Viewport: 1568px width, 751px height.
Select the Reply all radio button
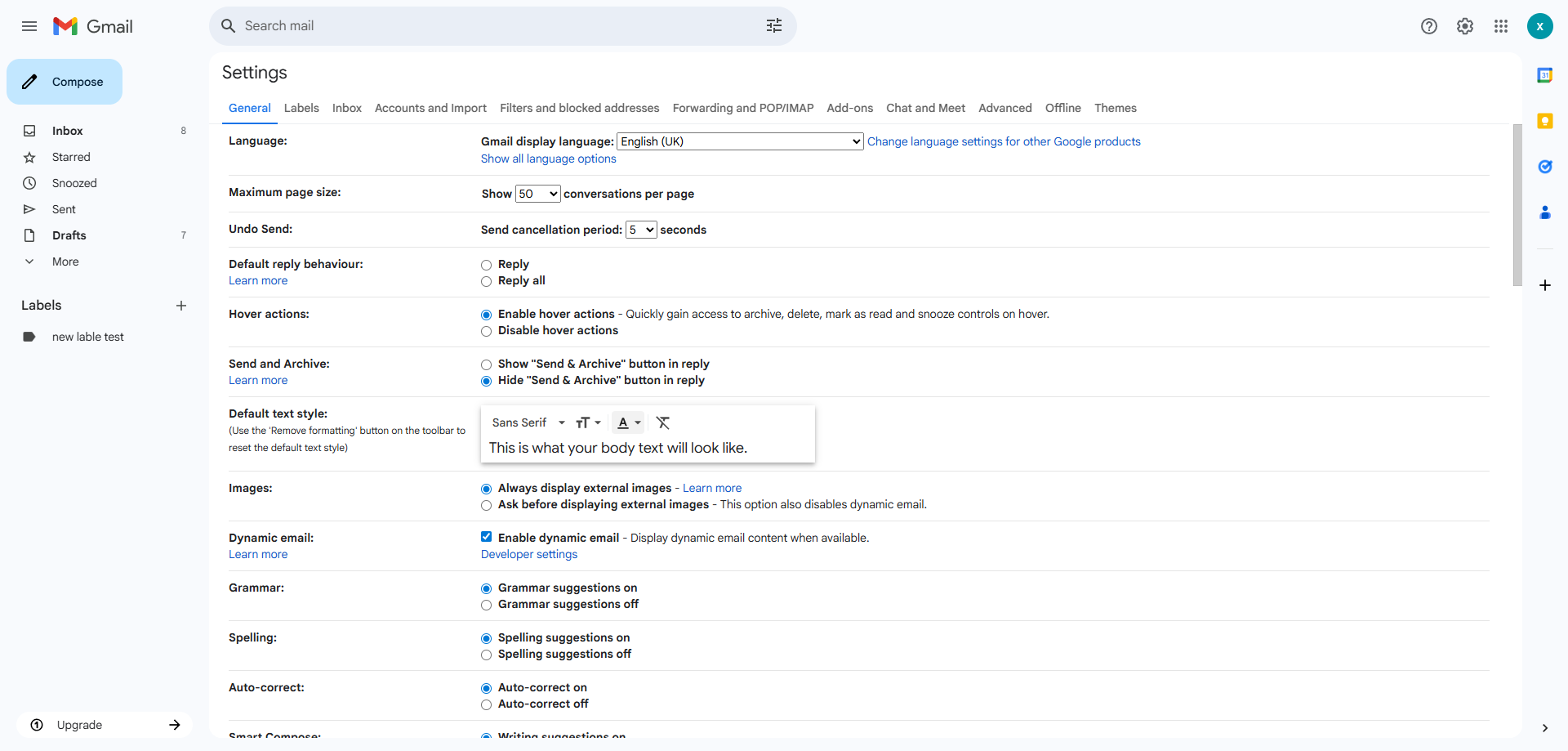tap(487, 281)
